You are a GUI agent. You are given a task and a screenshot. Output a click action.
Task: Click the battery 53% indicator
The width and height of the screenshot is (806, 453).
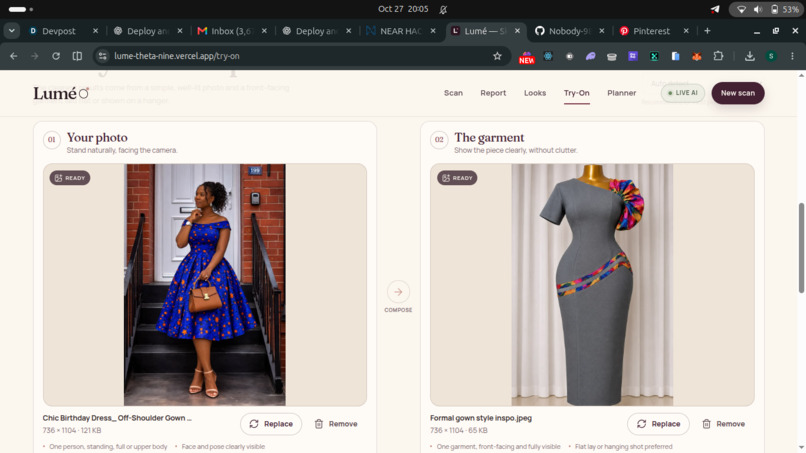pyautogui.click(x=784, y=9)
